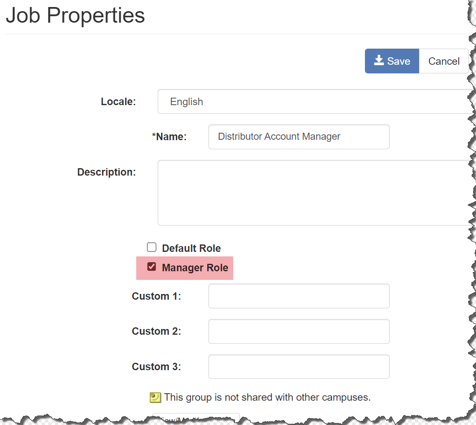Viewport: 476px width, 425px height.
Task: Enable the Default Role checkbox
Action: [x=152, y=247]
